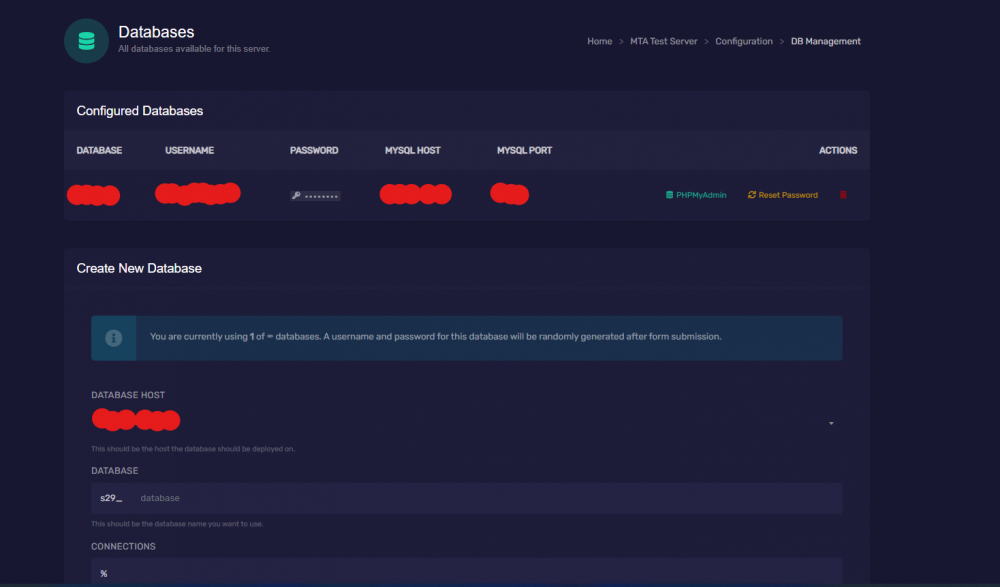Expand the Database Host selection field

point(460,422)
